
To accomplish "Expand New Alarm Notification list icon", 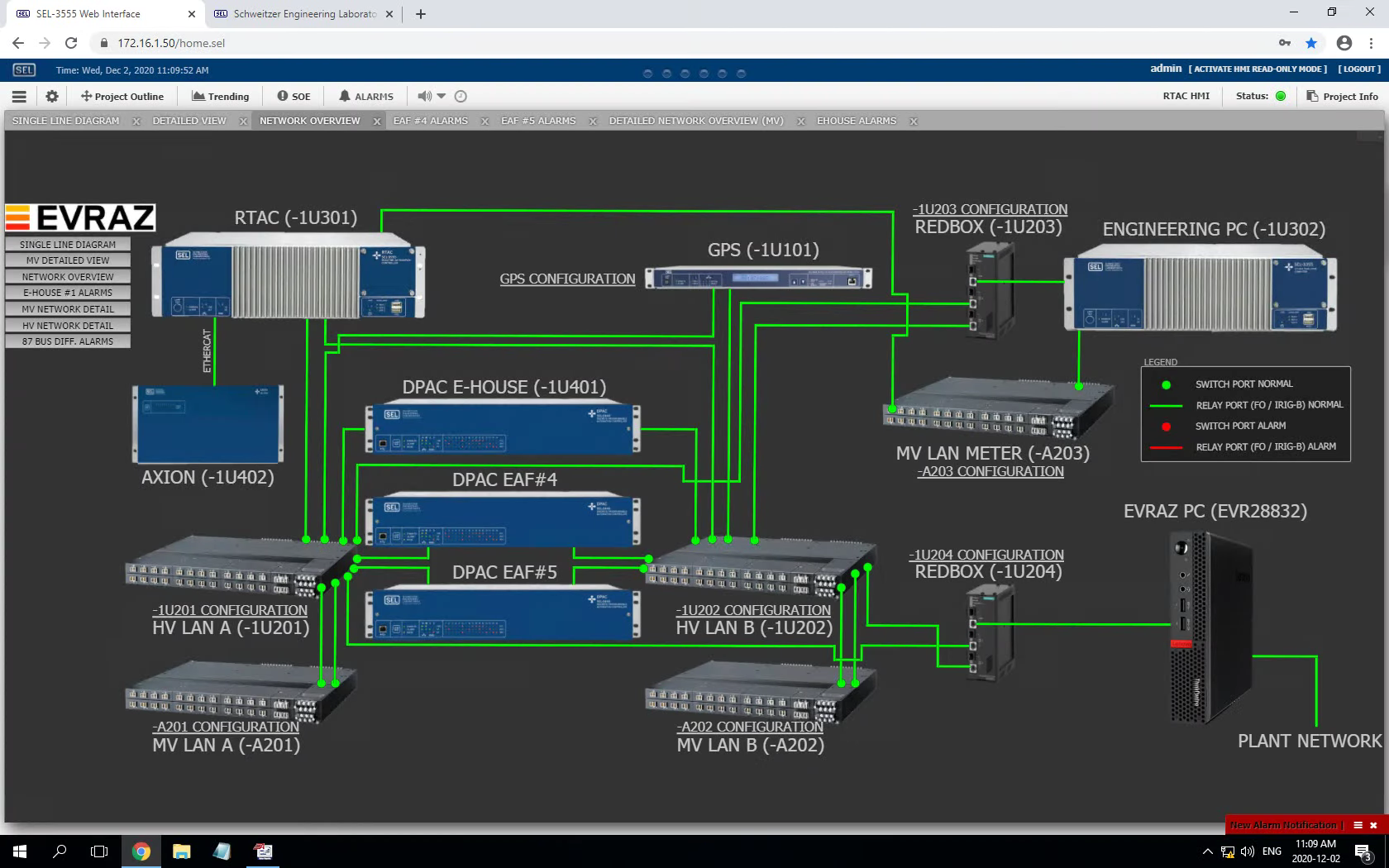I will coord(1358,825).
